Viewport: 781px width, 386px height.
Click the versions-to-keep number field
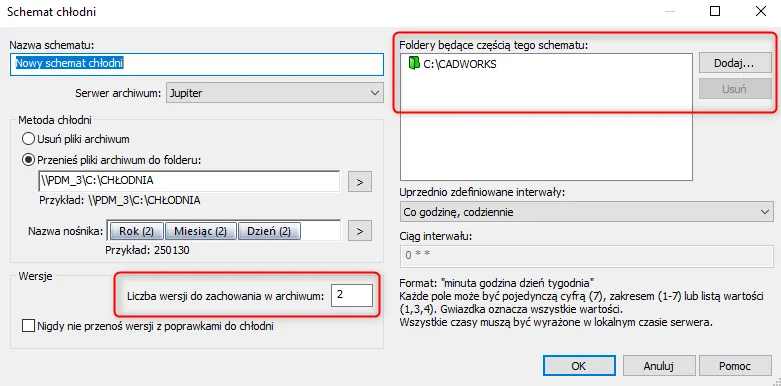352,295
